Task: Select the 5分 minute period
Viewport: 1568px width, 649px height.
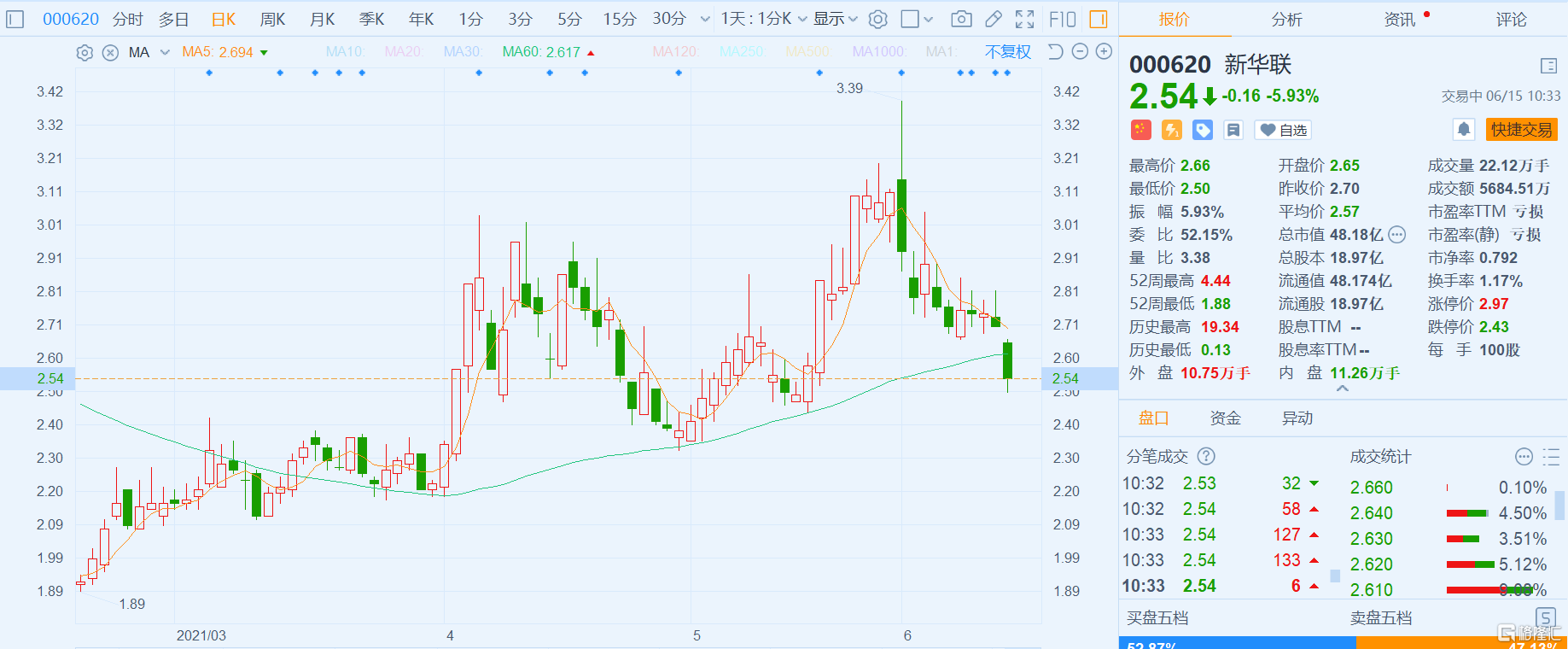Action: 569,19
